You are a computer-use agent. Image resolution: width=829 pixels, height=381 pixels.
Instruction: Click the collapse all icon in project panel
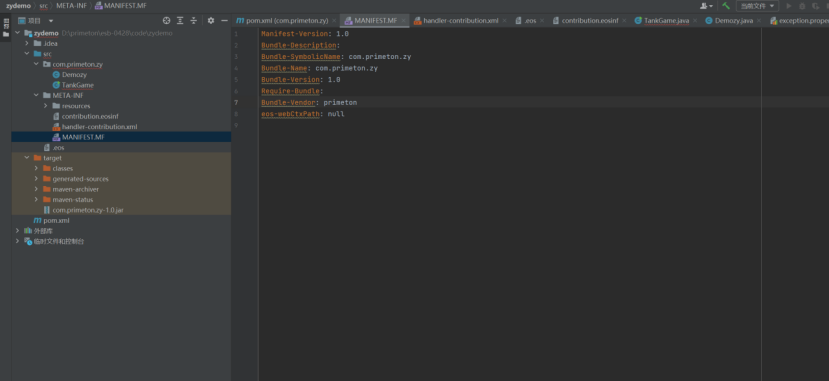(194, 21)
